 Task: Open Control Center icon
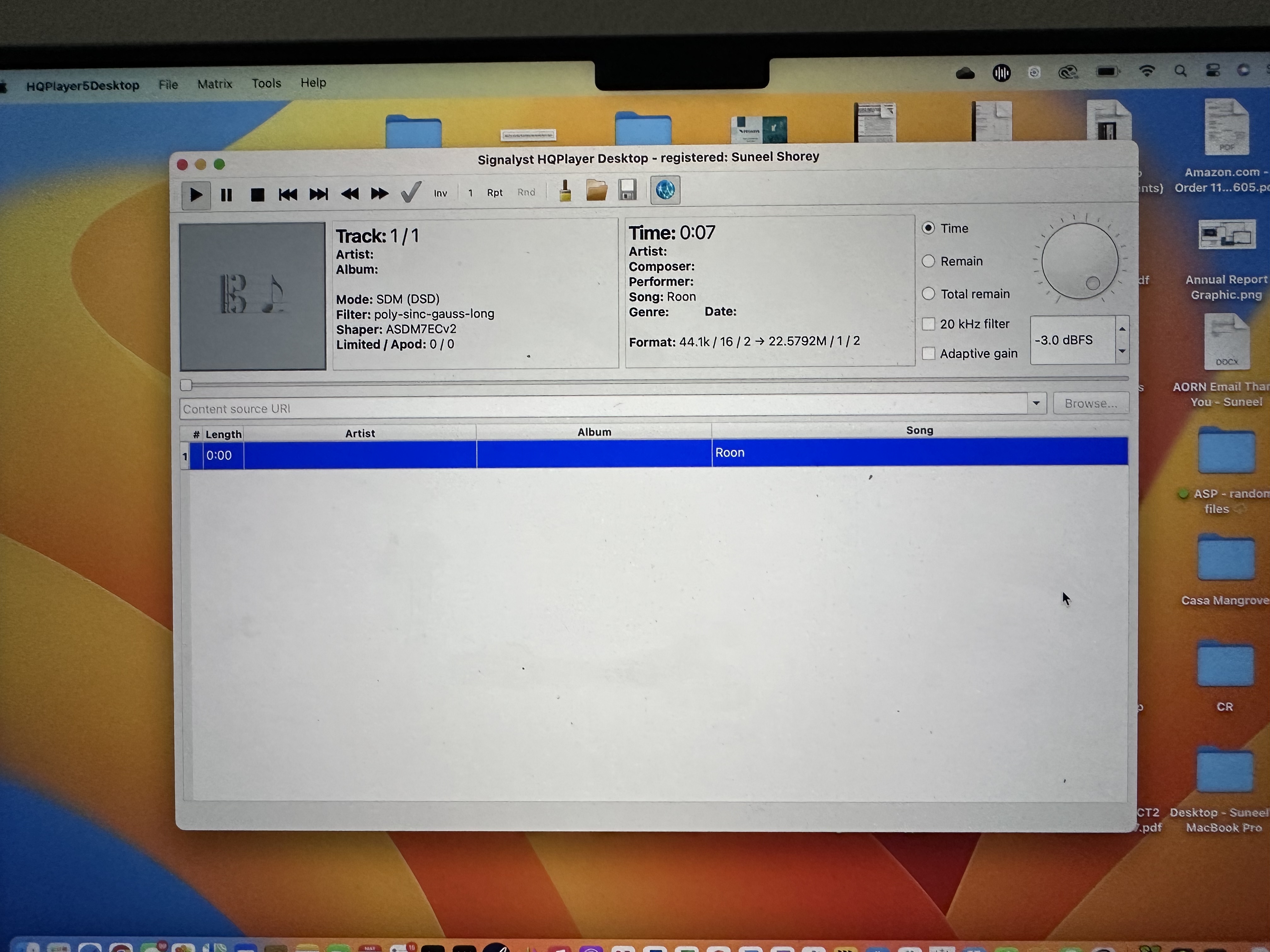coord(1213,70)
